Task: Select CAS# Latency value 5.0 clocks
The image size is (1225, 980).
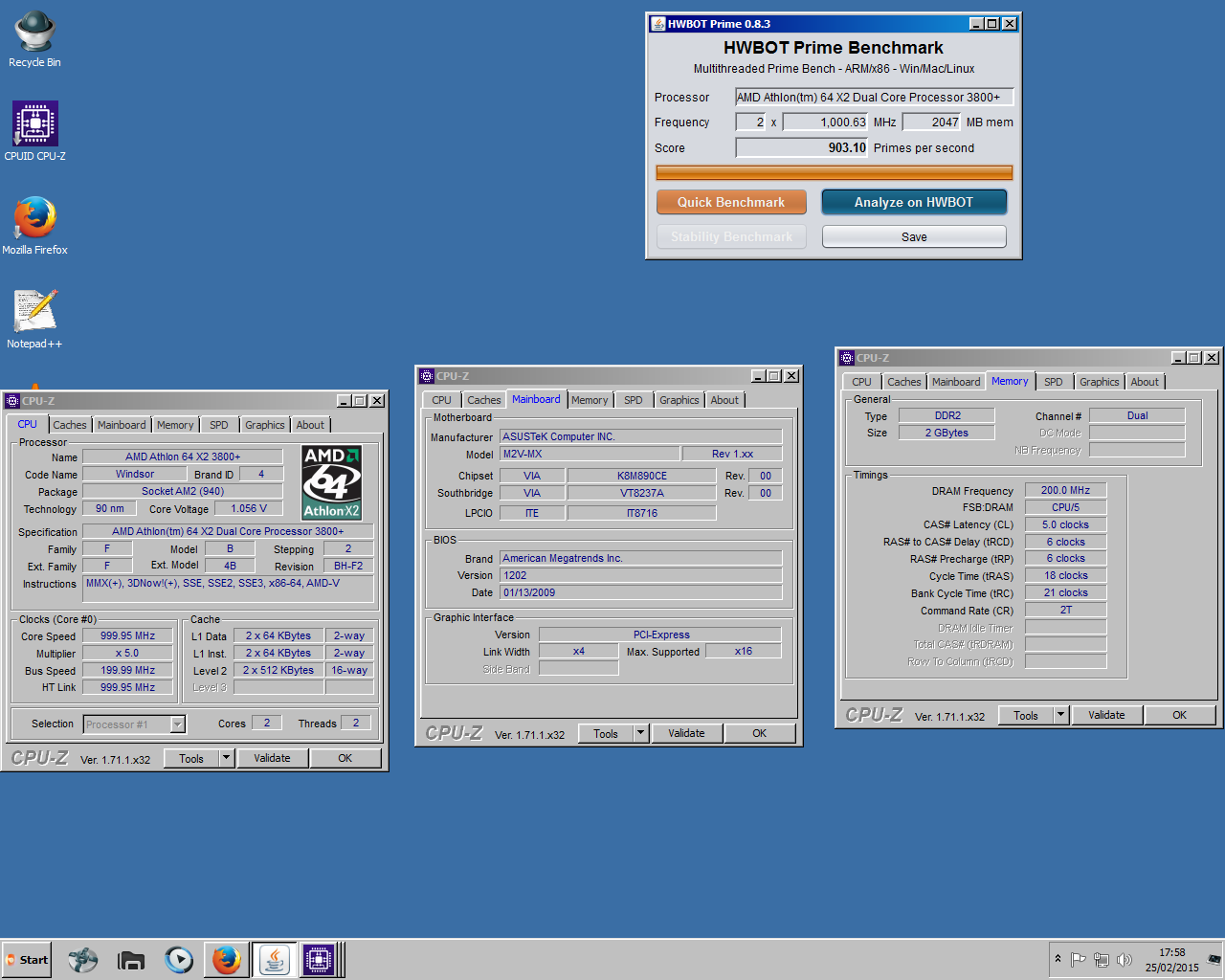Action: 1065,524
